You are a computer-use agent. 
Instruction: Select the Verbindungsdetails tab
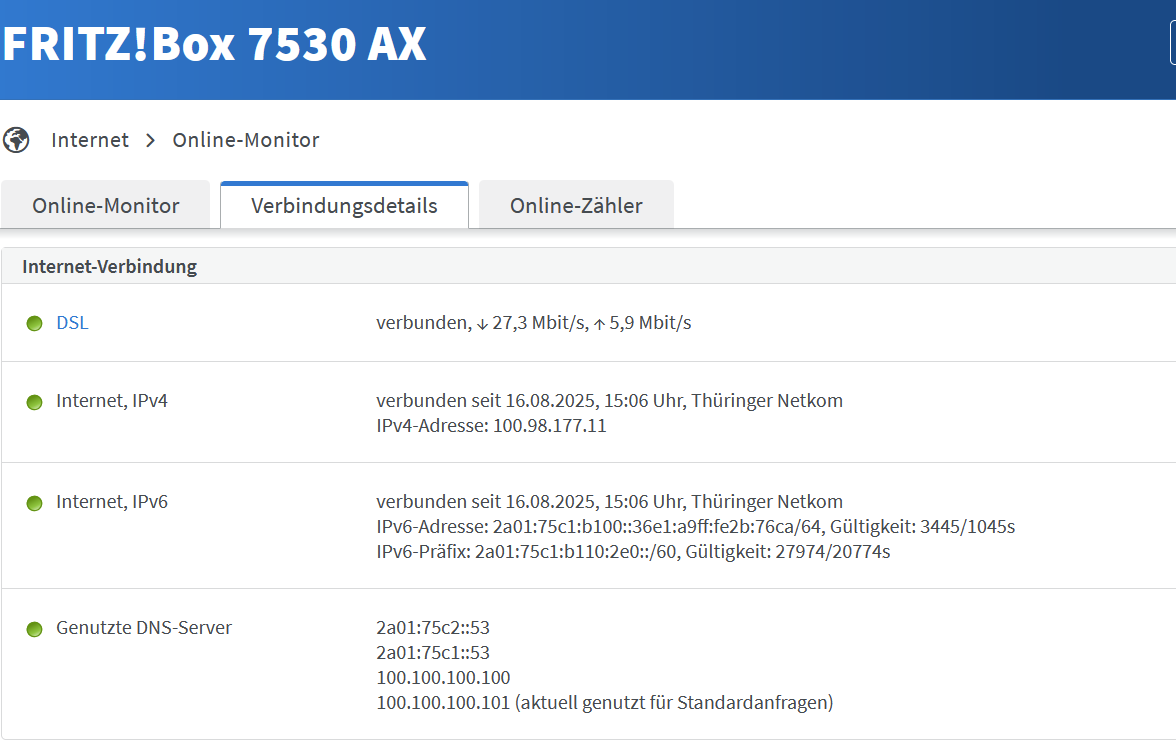click(x=344, y=205)
